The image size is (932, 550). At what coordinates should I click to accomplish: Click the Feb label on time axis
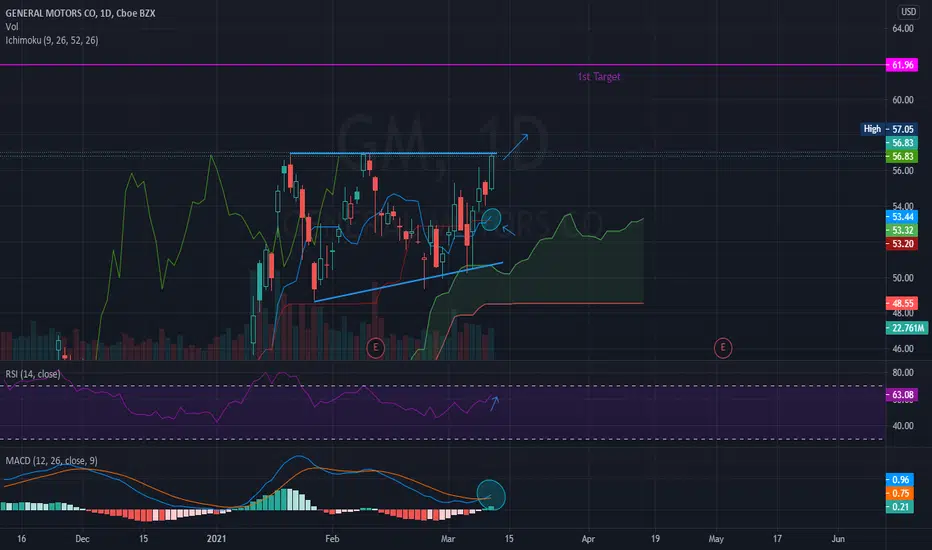click(x=332, y=539)
